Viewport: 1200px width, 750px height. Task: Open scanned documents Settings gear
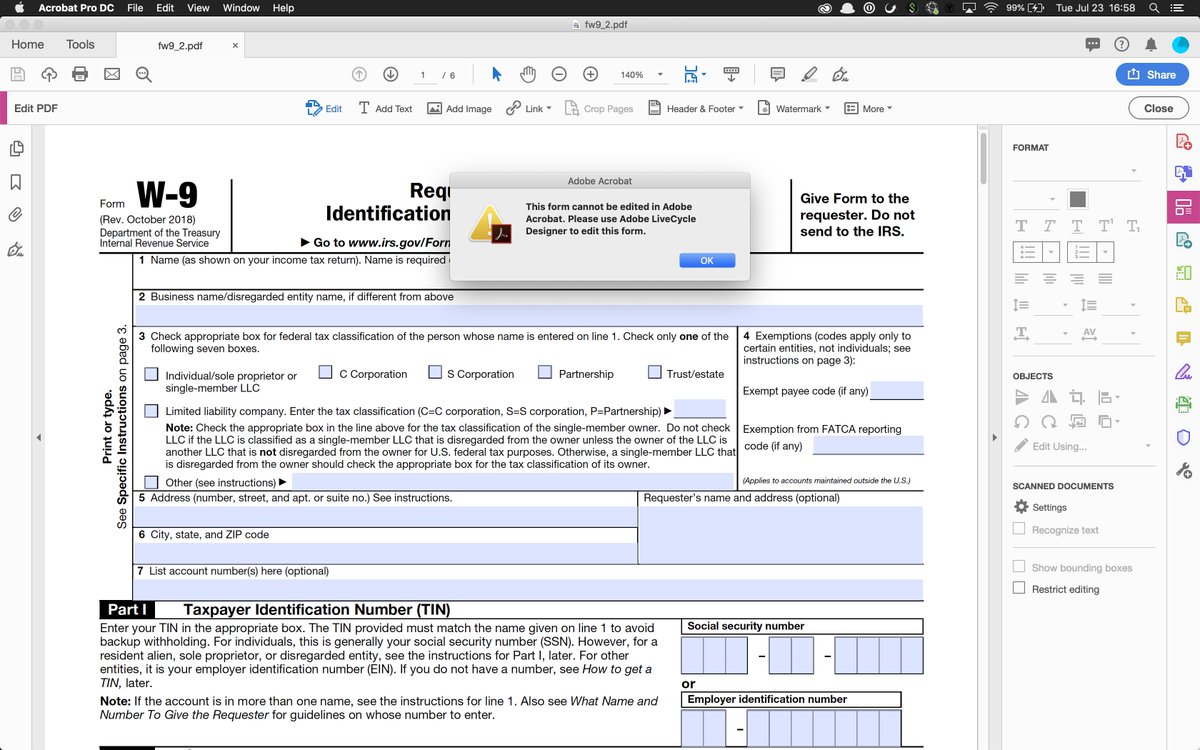(1040, 507)
